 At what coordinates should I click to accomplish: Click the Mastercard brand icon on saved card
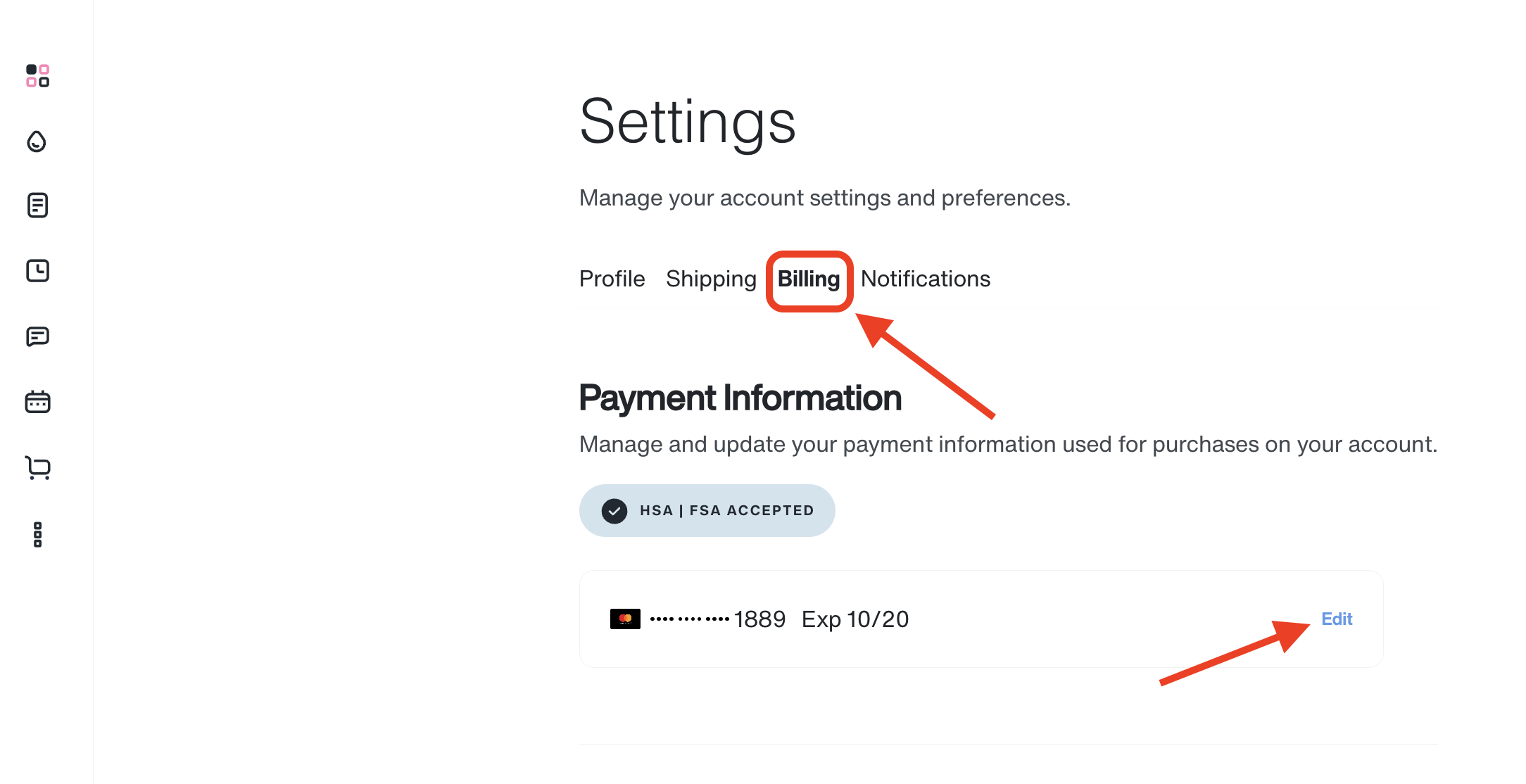point(625,618)
